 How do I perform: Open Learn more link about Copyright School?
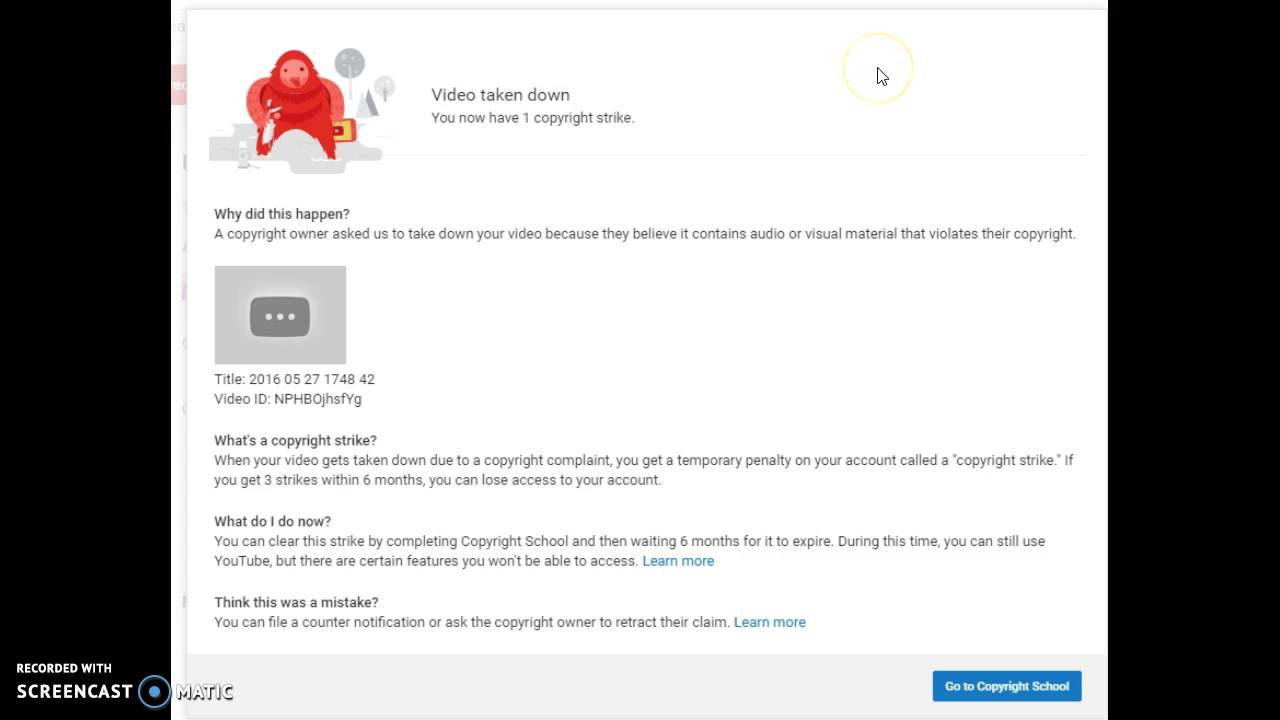(x=677, y=561)
